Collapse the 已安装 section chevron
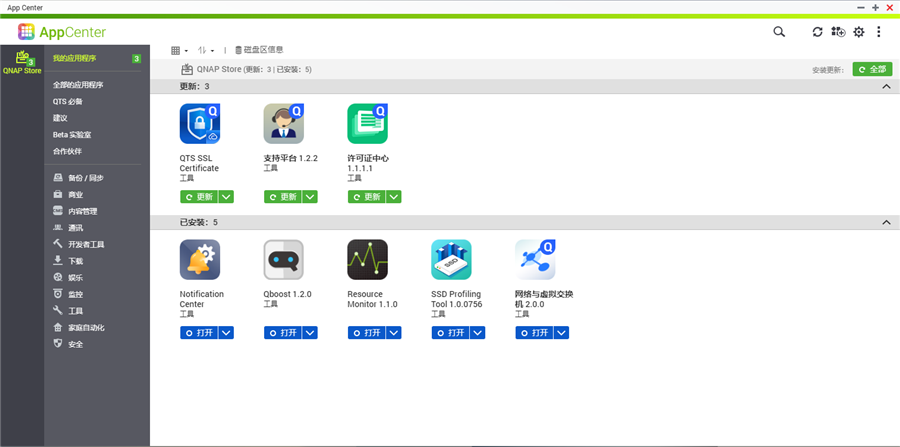Viewport: 900px width, 447px height. [x=886, y=222]
